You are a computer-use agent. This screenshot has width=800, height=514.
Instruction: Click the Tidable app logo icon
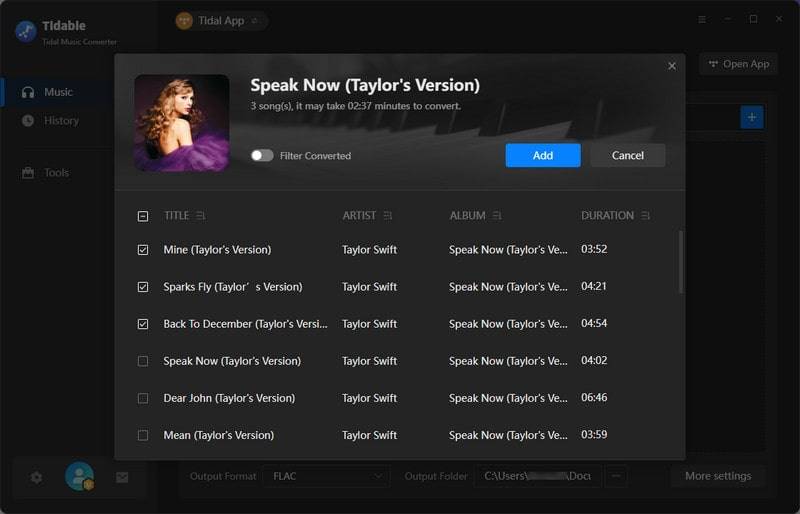click(x=26, y=32)
